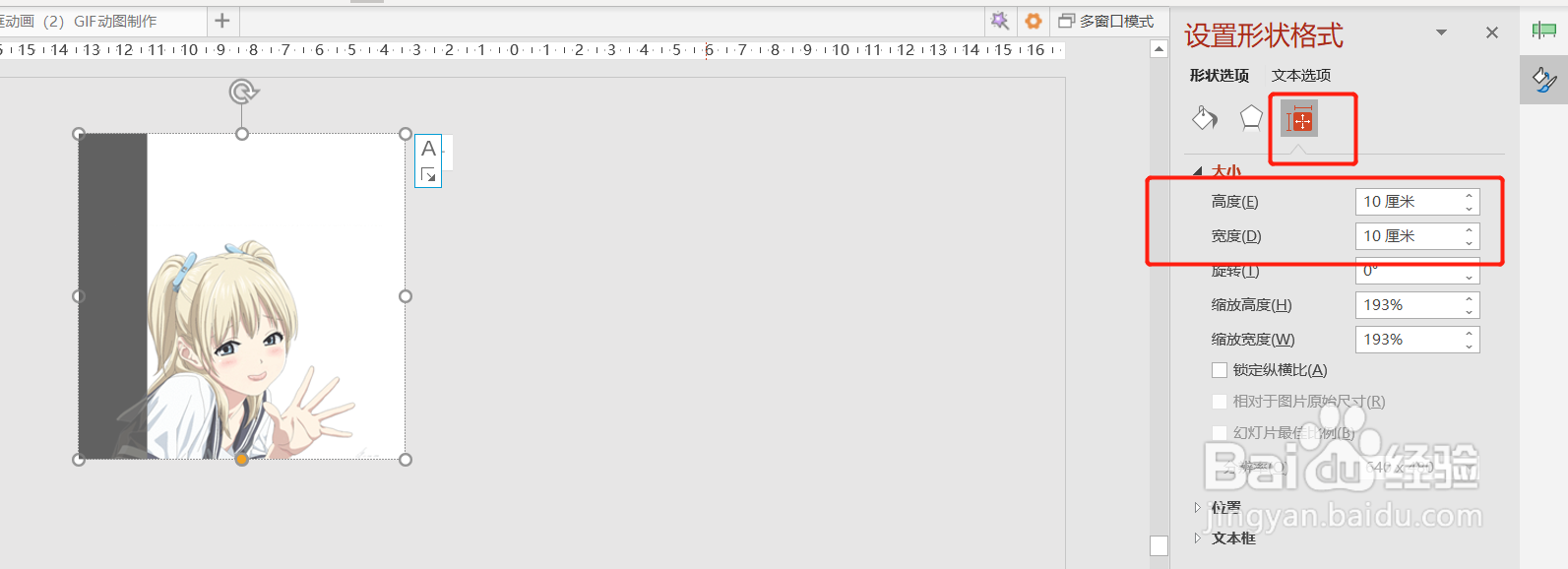Toggle 相对于图片原始尺寸 checkbox
The width and height of the screenshot is (1568, 569).
tap(1220, 402)
